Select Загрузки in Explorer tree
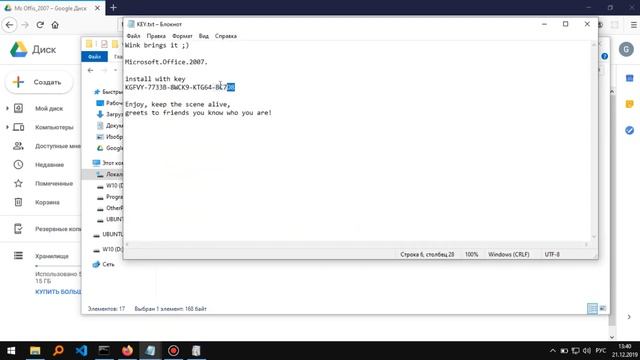The image size is (640, 360). (110, 114)
